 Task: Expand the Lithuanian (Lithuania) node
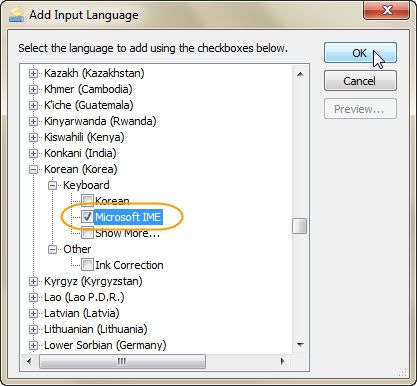pos(33,329)
